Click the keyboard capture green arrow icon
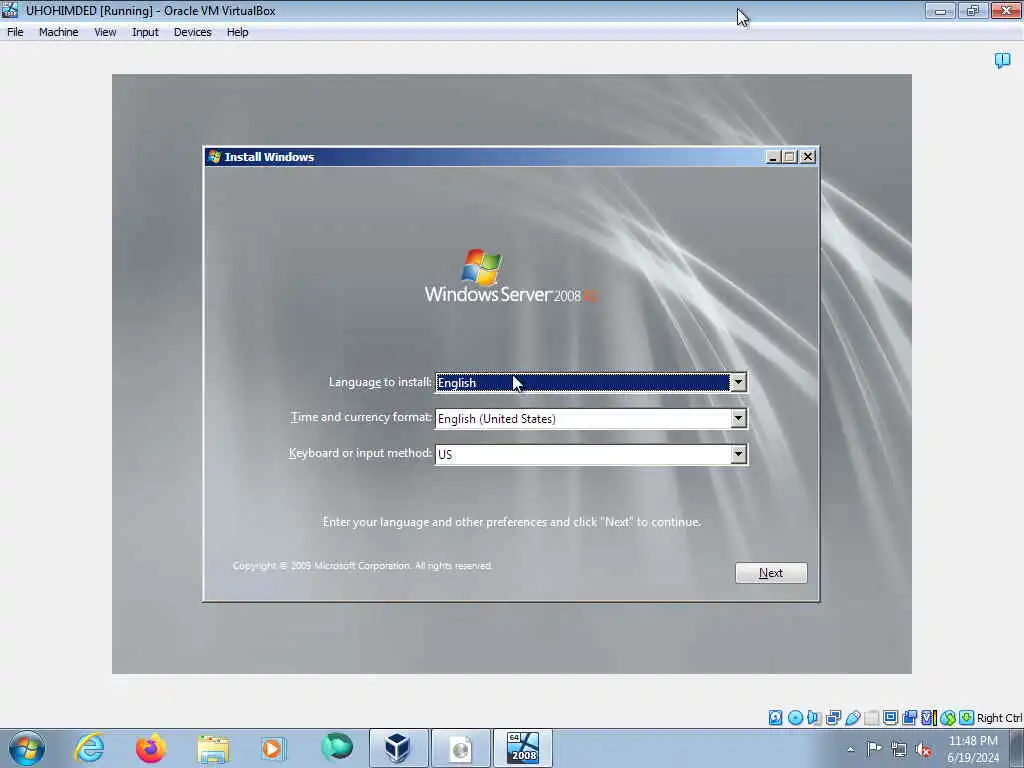Screen dimensions: 1024x768 click(967, 718)
